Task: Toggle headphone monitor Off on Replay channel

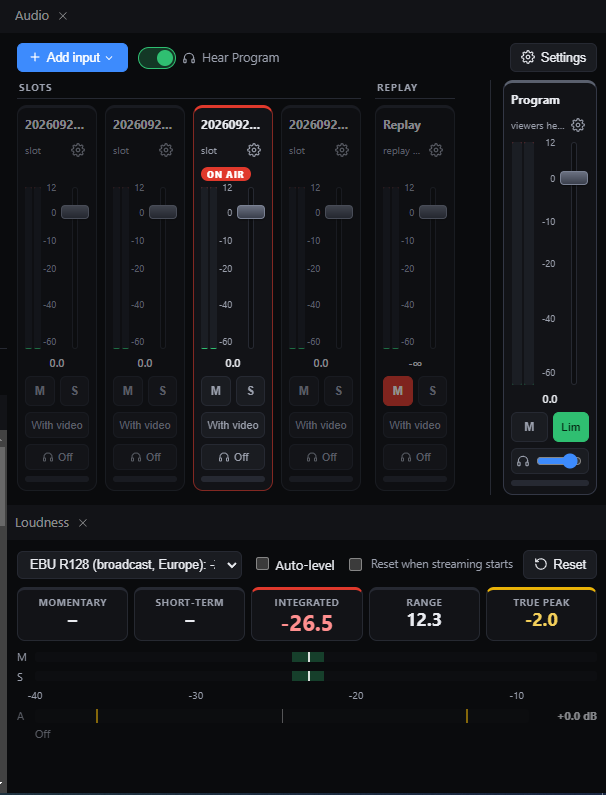Action: (x=415, y=457)
